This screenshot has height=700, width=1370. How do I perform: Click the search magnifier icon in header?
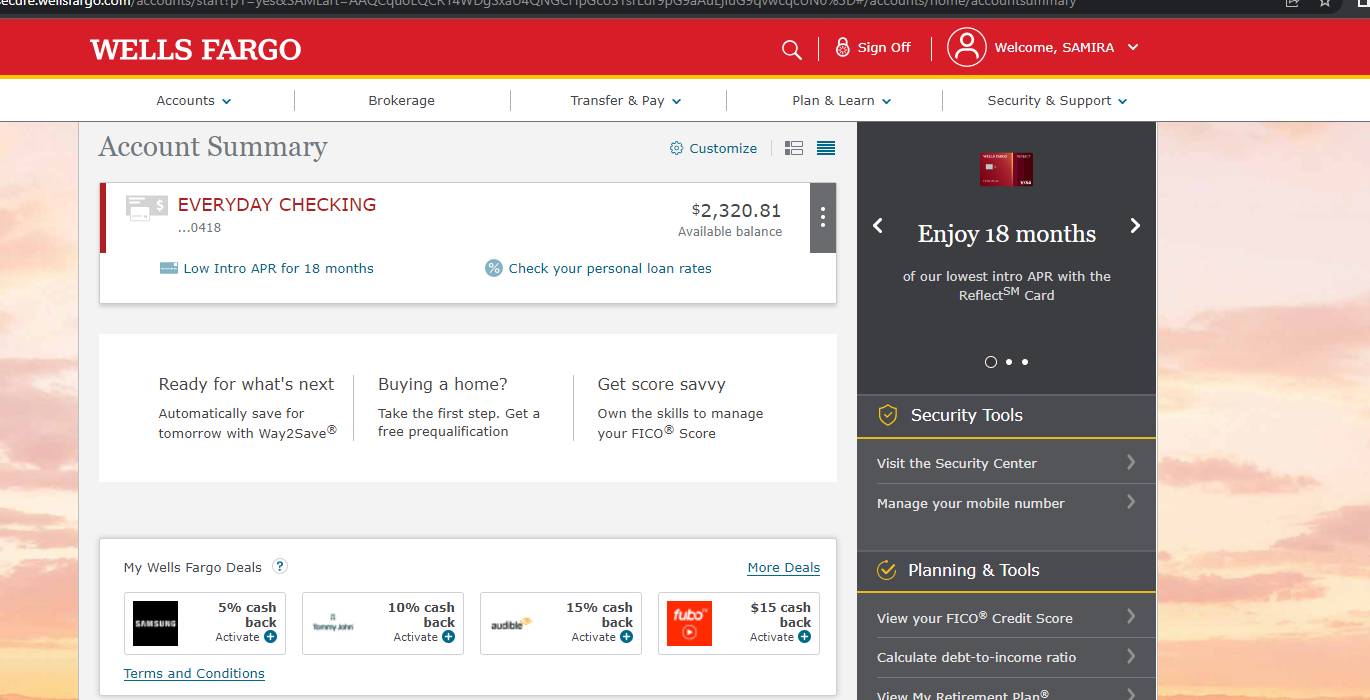coord(791,49)
